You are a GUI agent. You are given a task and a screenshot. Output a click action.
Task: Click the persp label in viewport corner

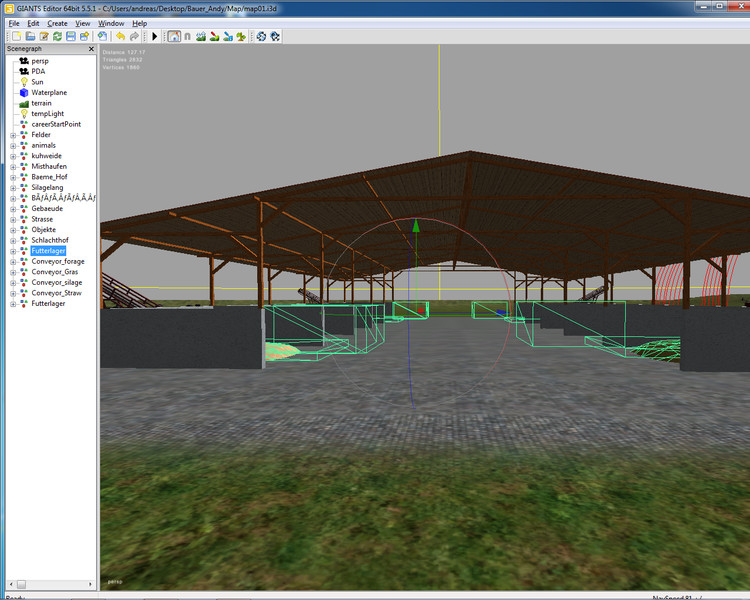pos(115,582)
